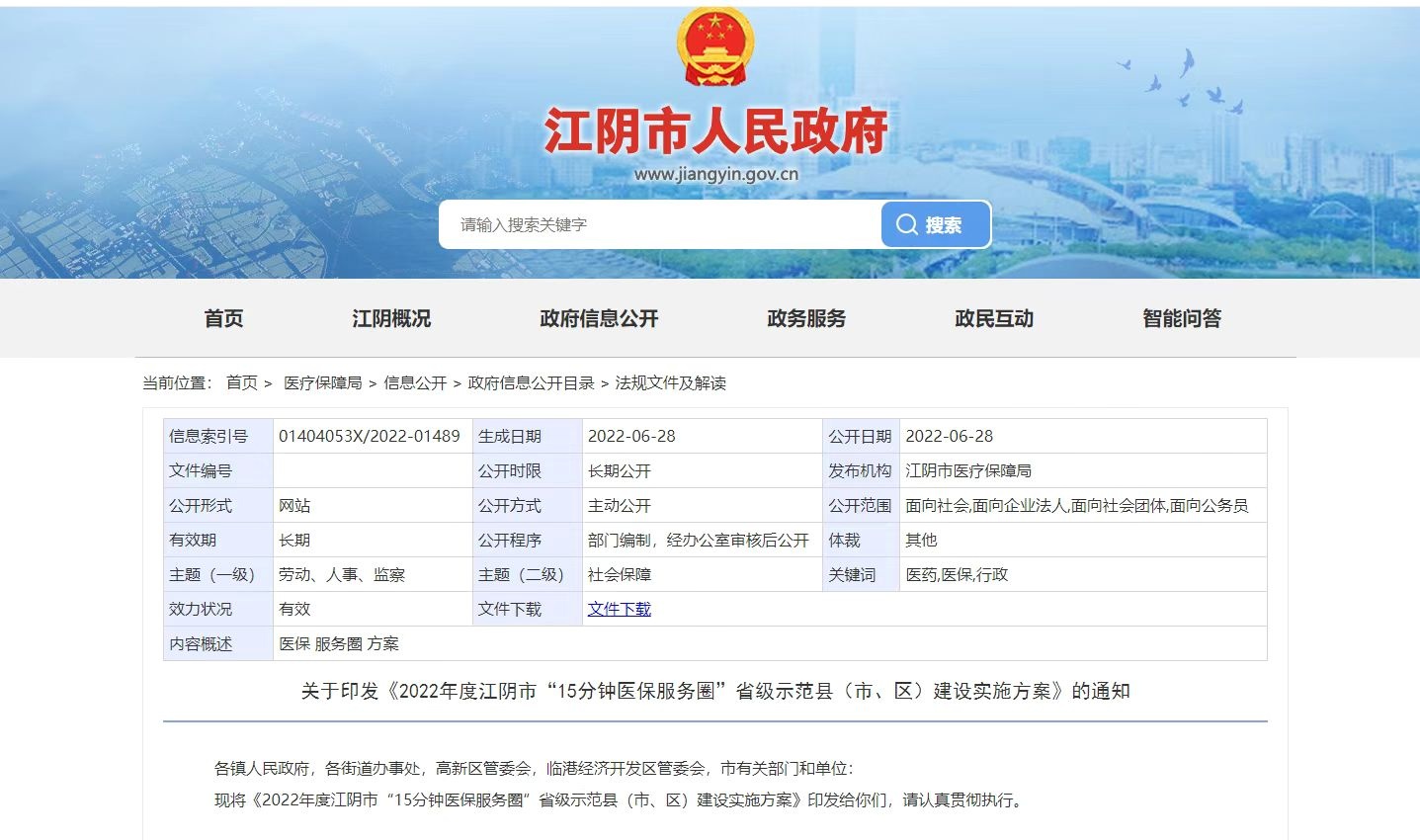Go to 江阴概况 in the nav bar

(x=391, y=318)
